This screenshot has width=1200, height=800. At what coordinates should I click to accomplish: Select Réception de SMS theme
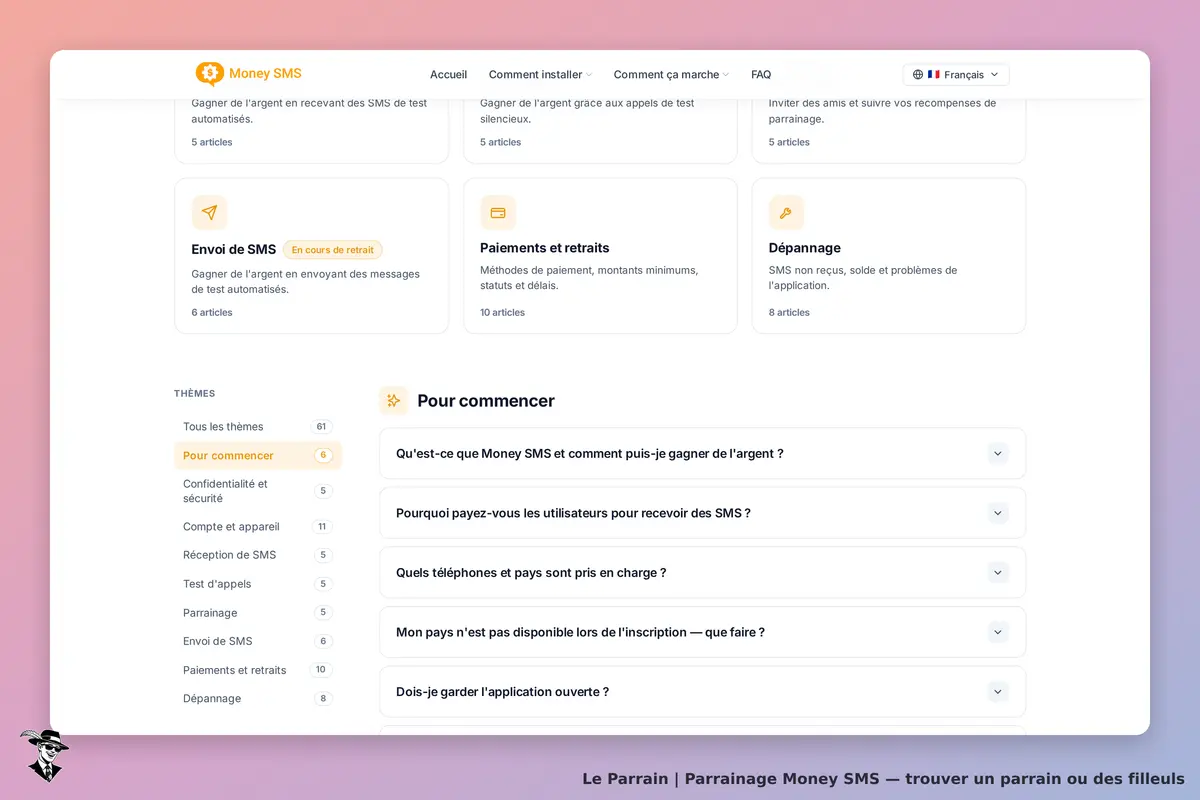258,555
